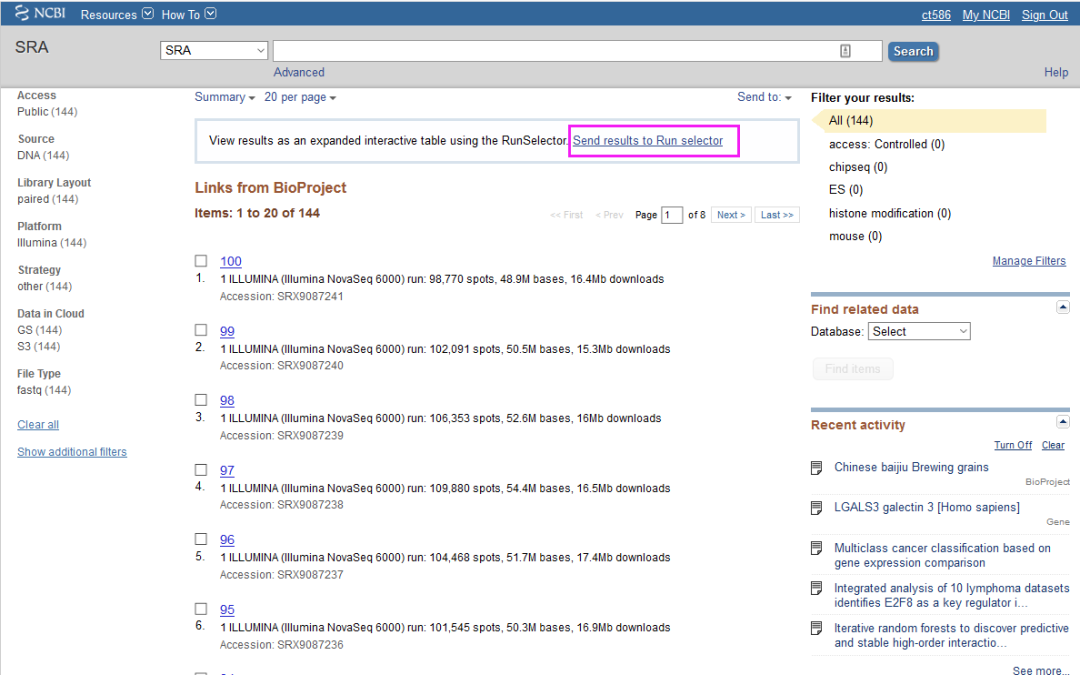Open the SRA database dropdown
The width and height of the screenshot is (1080, 675).
[x=214, y=50]
